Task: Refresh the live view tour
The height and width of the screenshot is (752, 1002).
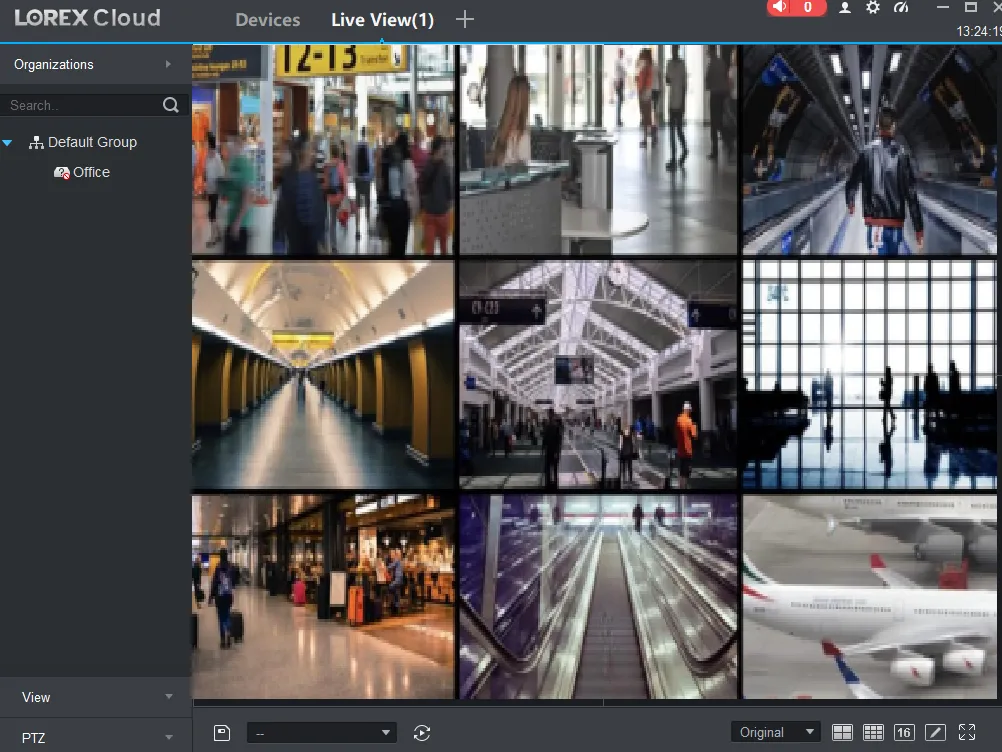Action: pyautogui.click(x=421, y=732)
